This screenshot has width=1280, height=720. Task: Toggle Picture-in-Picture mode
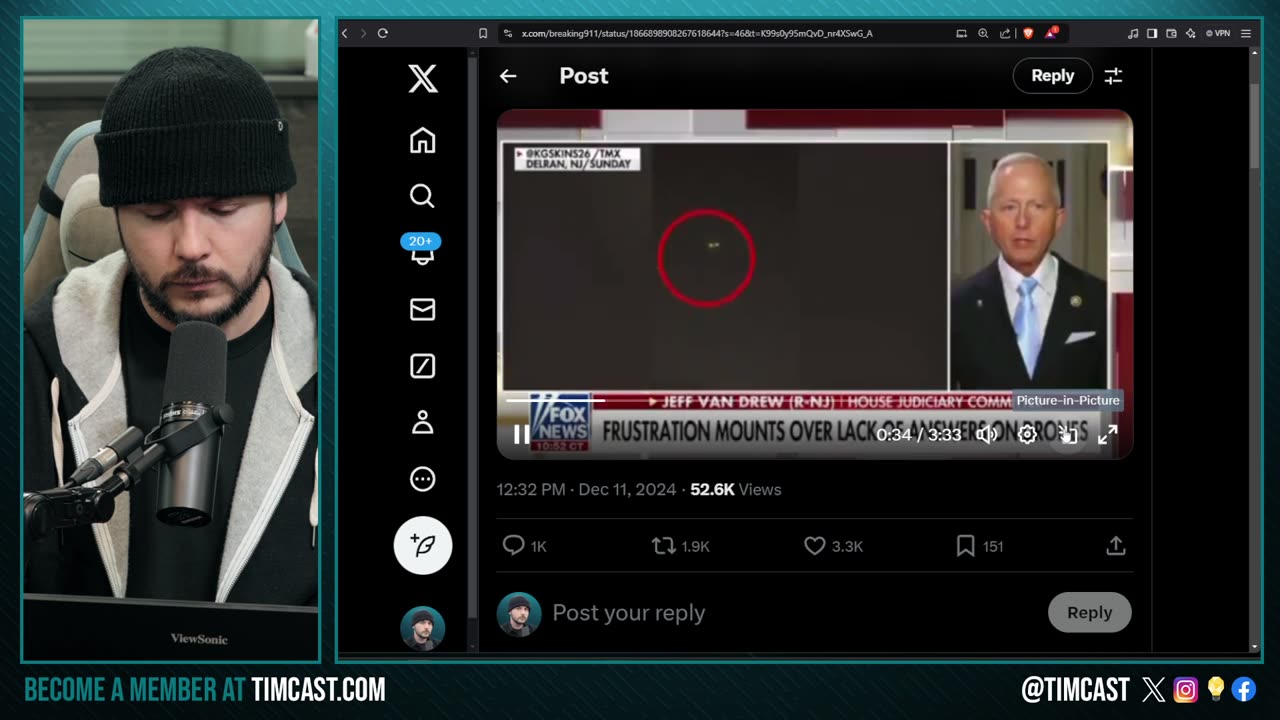pos(1068,434)
